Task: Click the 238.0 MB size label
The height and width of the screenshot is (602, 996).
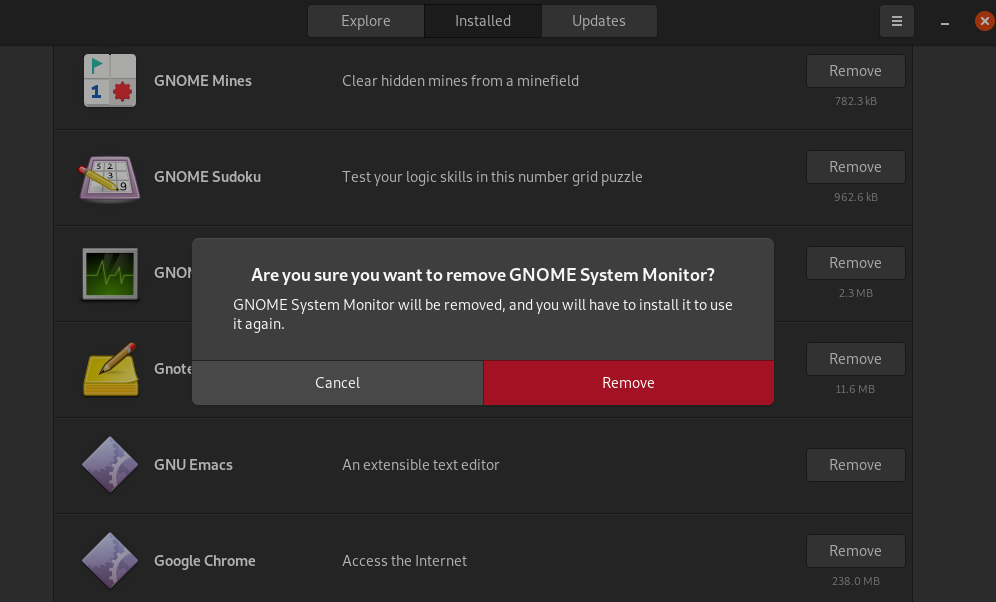Action: point(856,581)
